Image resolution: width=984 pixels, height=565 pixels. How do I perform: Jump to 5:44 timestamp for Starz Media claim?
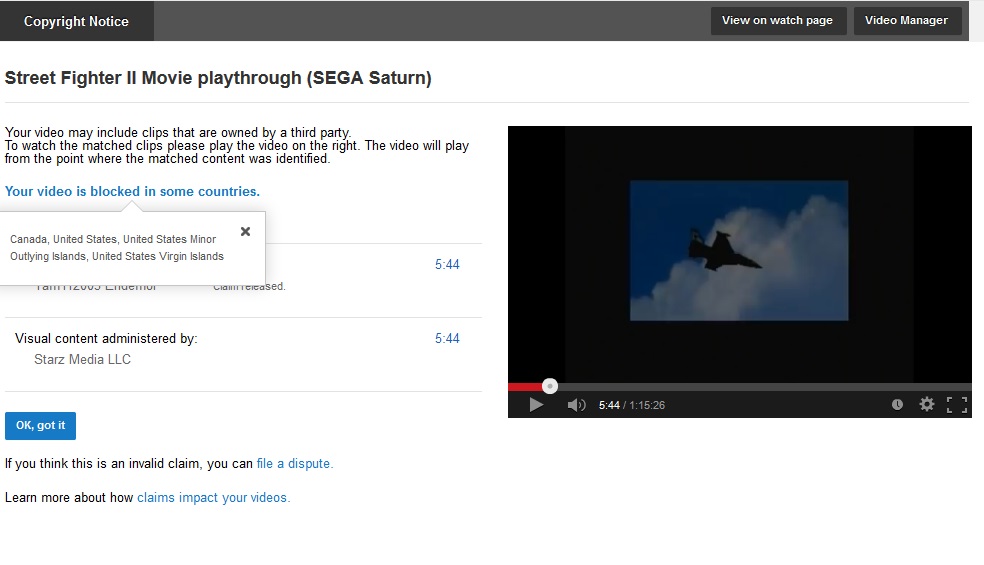tap(447, 339)
